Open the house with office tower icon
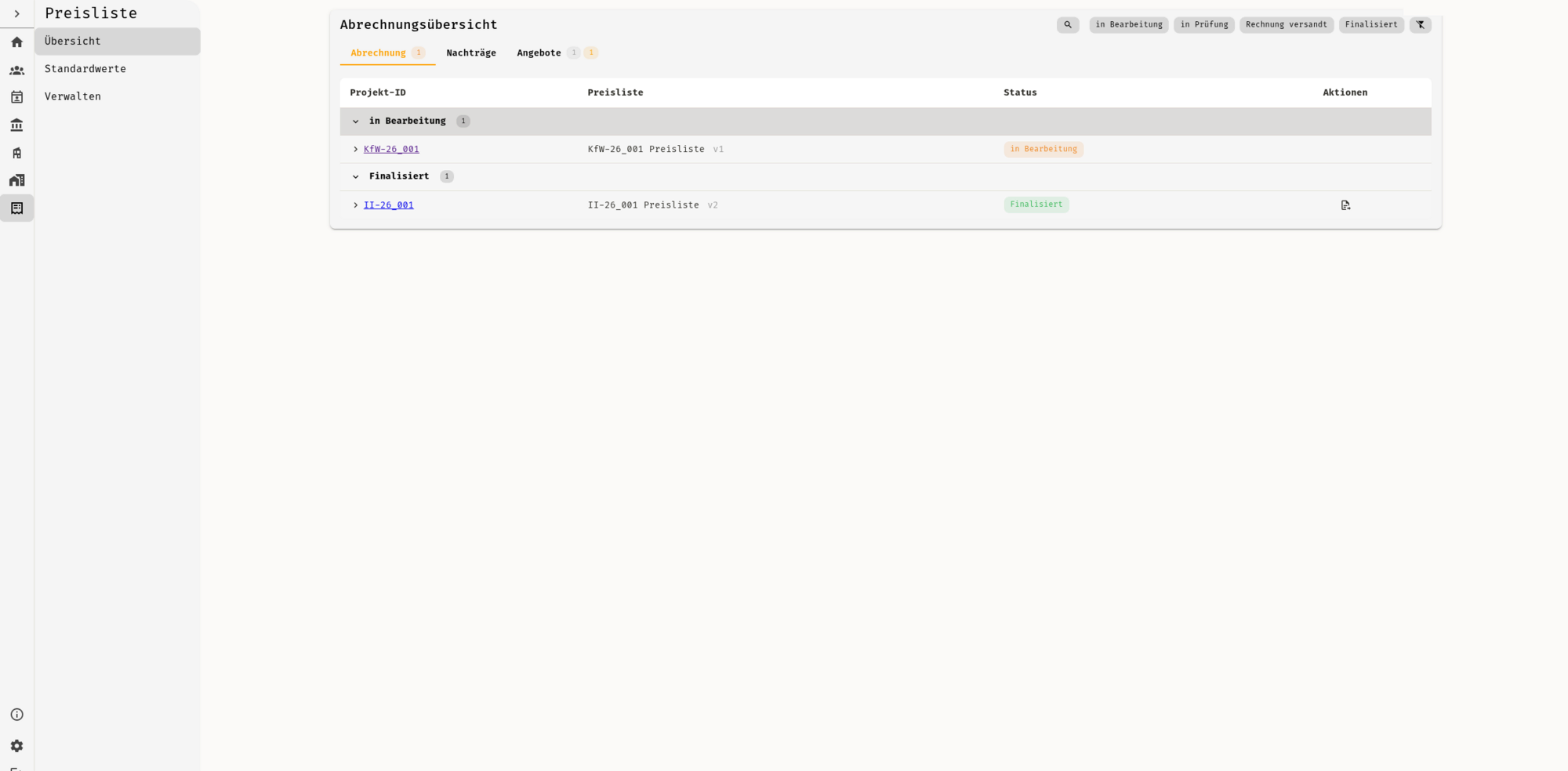The image size is (1568, 771). (x=16, y=180)
